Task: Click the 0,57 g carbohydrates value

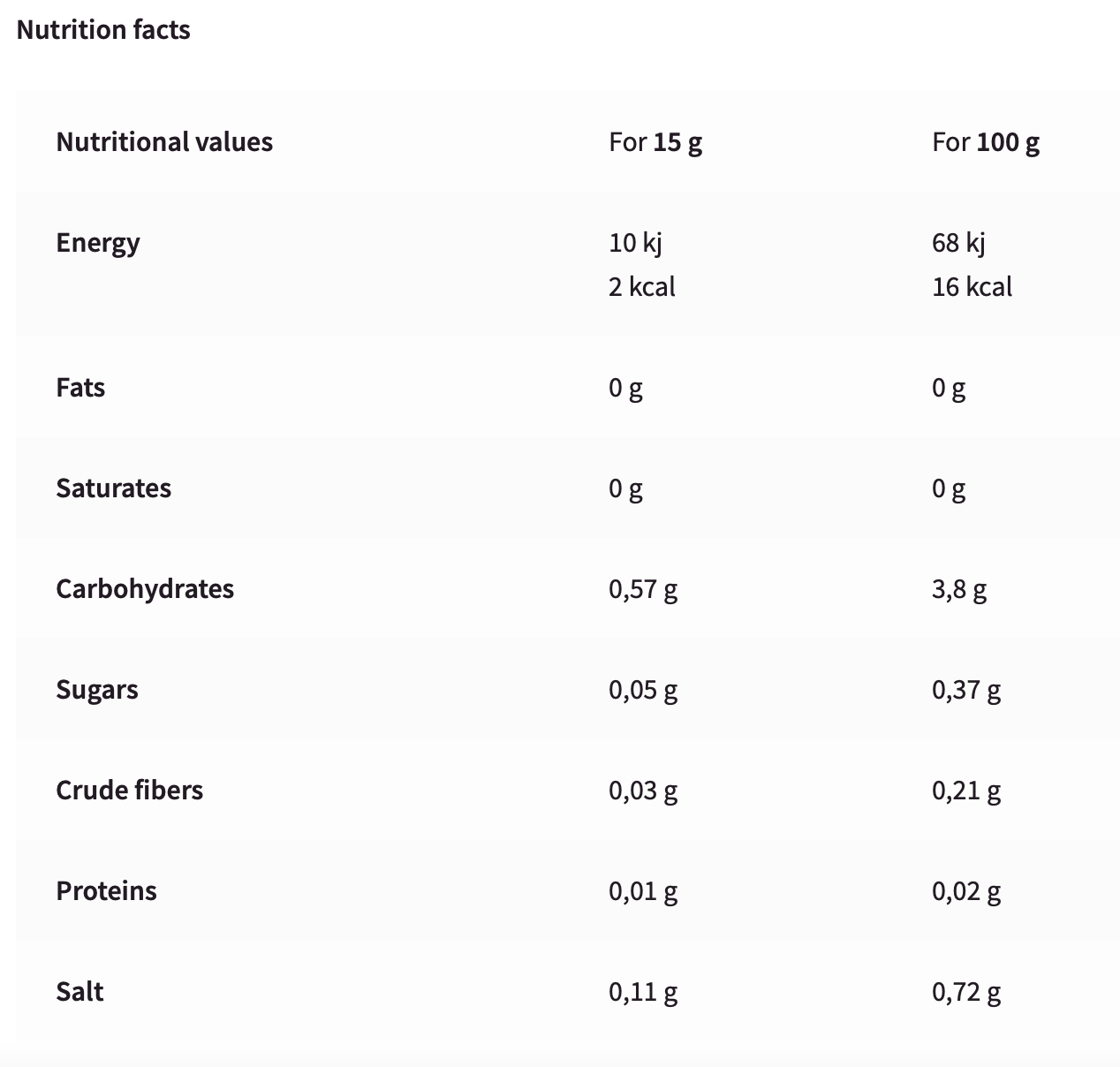Action: pos(643,589)
